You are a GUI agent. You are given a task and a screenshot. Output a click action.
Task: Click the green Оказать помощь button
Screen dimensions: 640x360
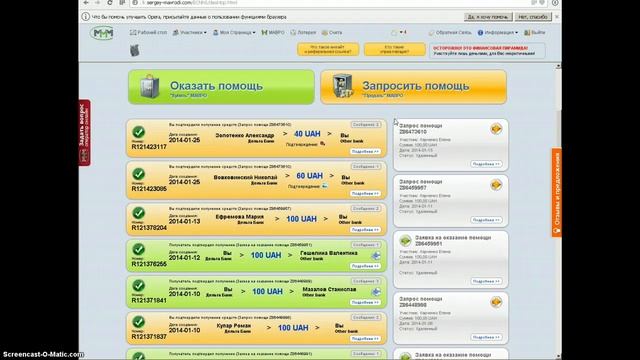(x=221, y=87)
